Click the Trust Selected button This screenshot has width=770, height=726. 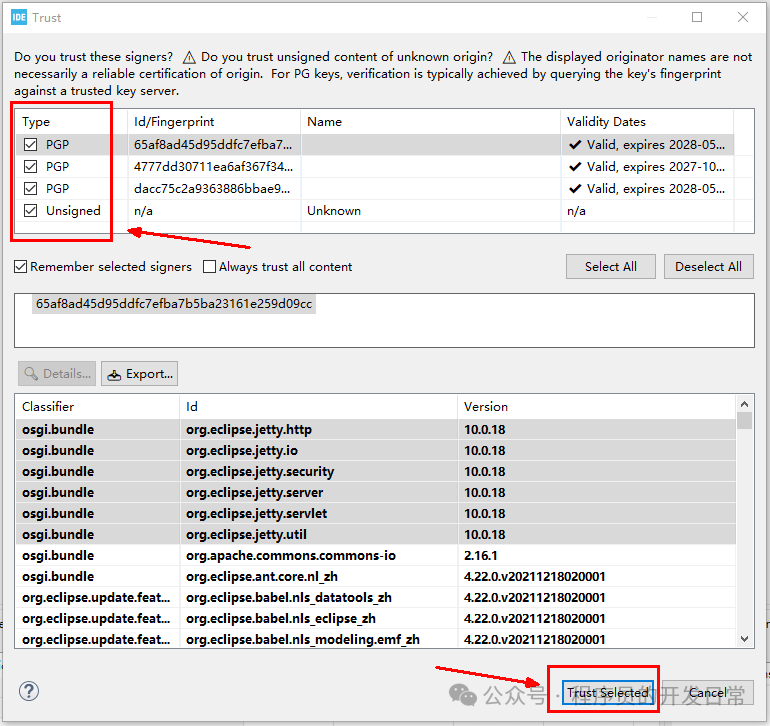tap(607, 693)
